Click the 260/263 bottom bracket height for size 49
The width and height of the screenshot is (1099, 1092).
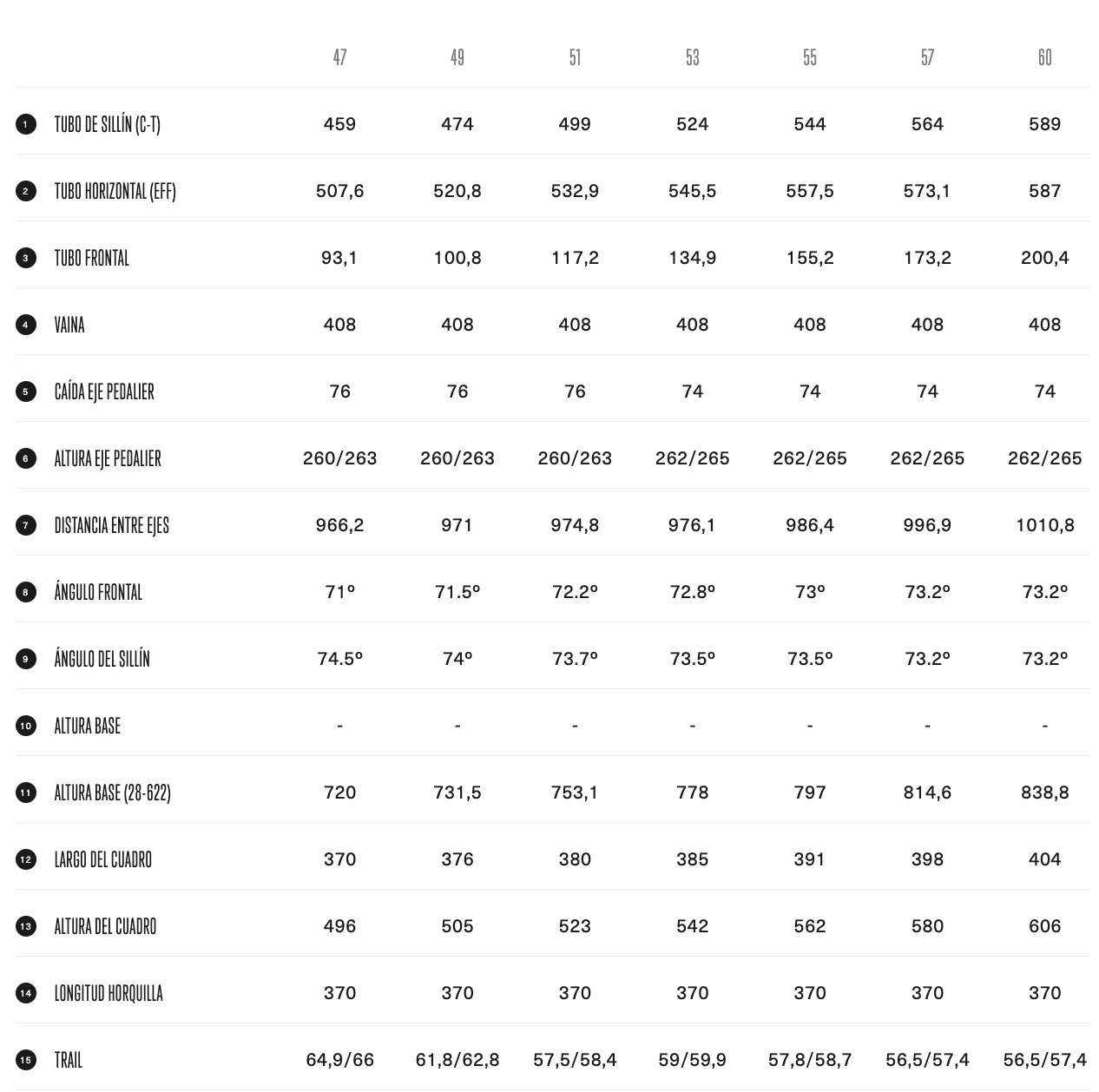(x=457, y=458)
